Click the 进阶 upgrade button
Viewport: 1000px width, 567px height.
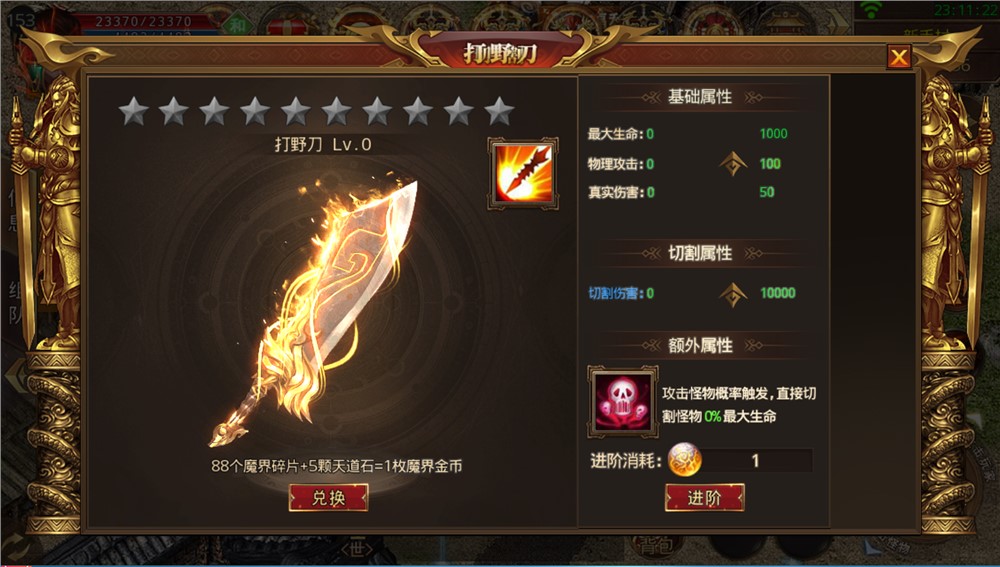[704, 497]
